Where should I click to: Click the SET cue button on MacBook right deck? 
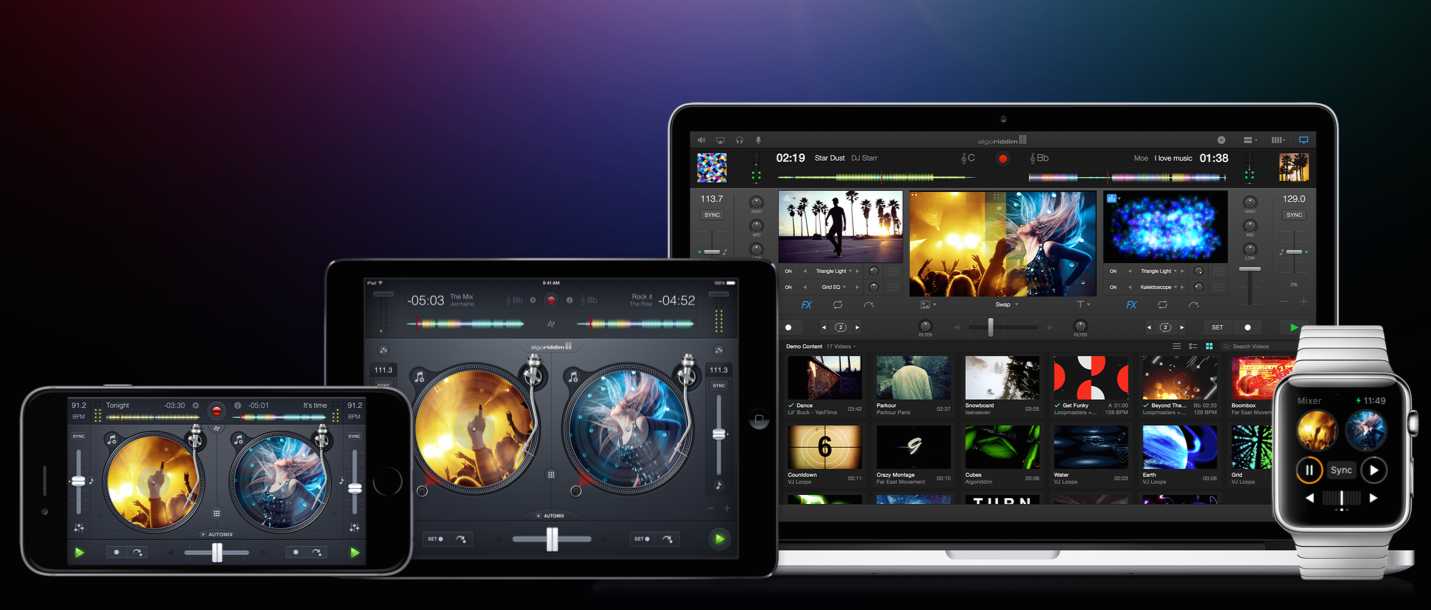pyautogui.click(x=1217, y=327)
